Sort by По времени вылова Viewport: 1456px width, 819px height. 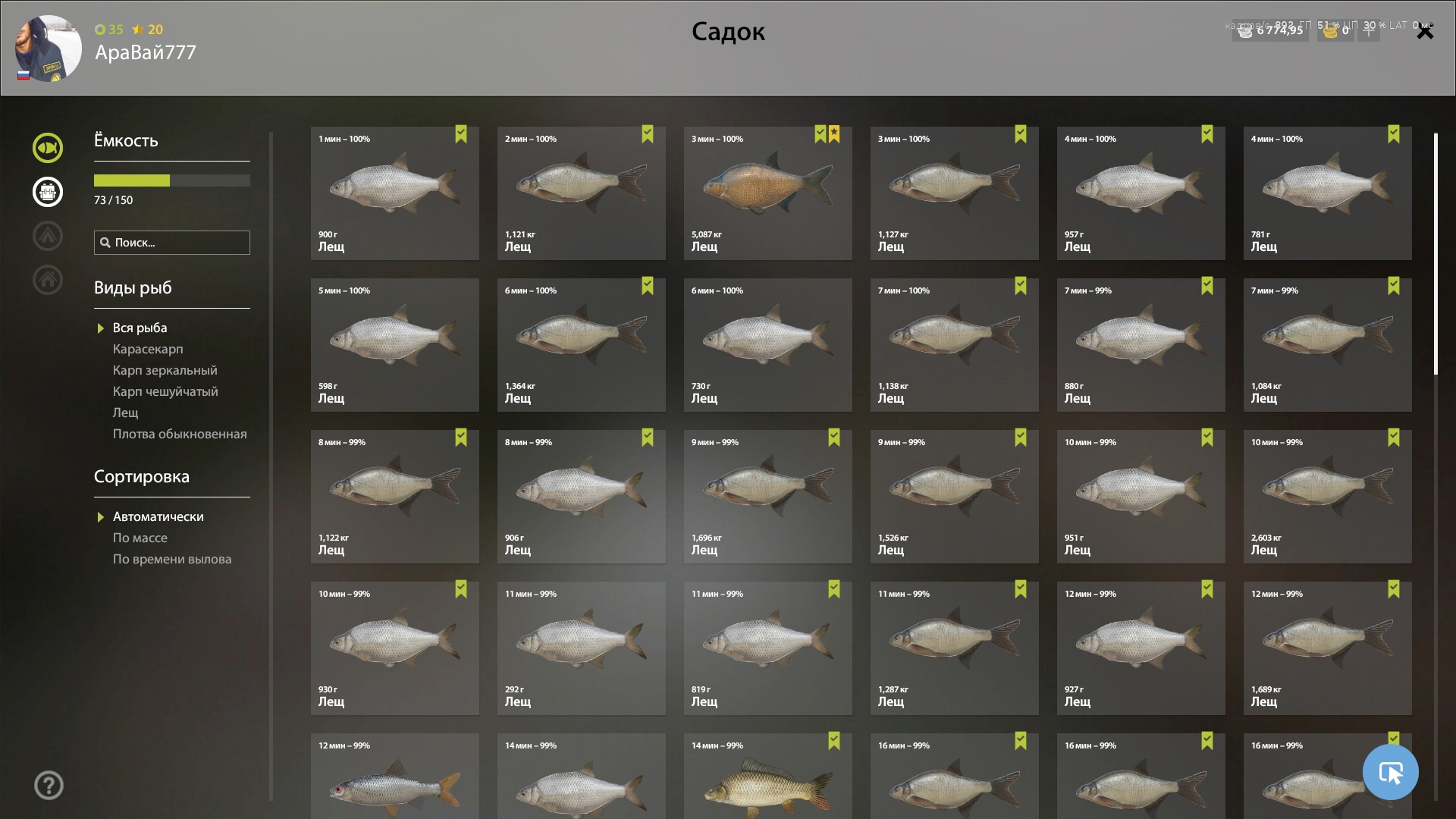[x=172, y=559]
